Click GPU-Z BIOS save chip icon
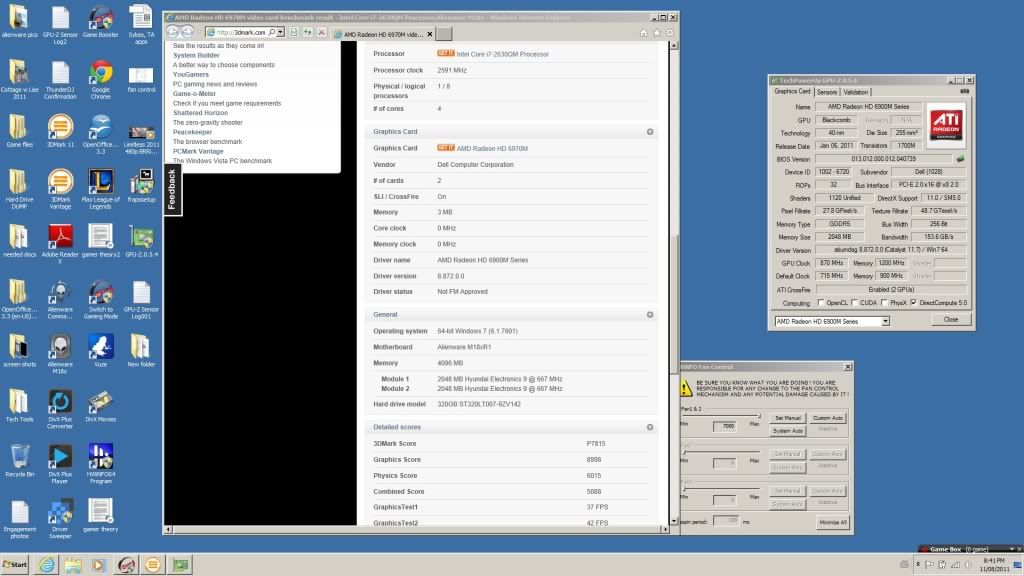 click(960, 159)
